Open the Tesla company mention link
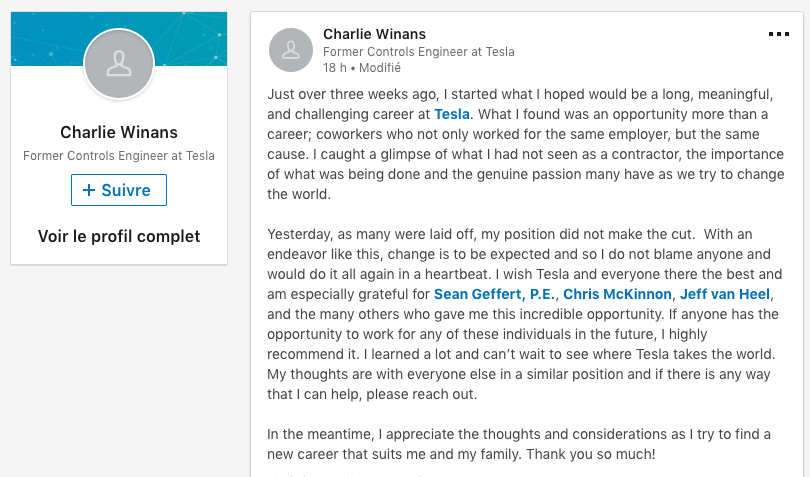810x477 pixels. [452, 114]
